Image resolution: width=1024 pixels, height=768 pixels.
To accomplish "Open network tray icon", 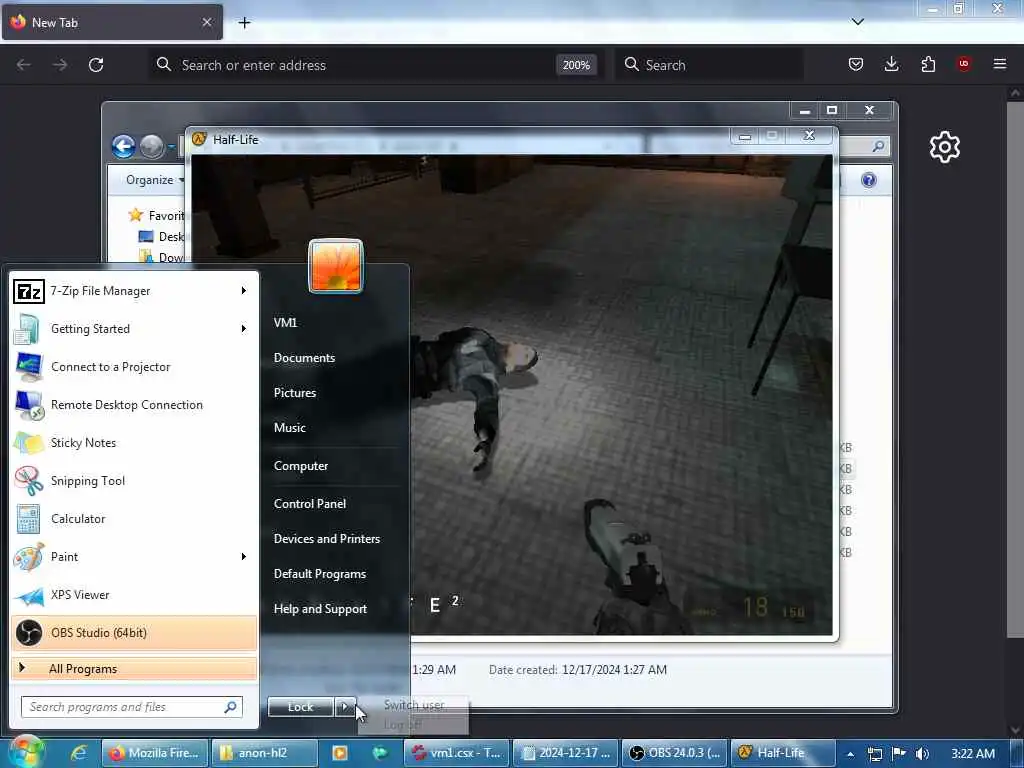I will [874, 754].
